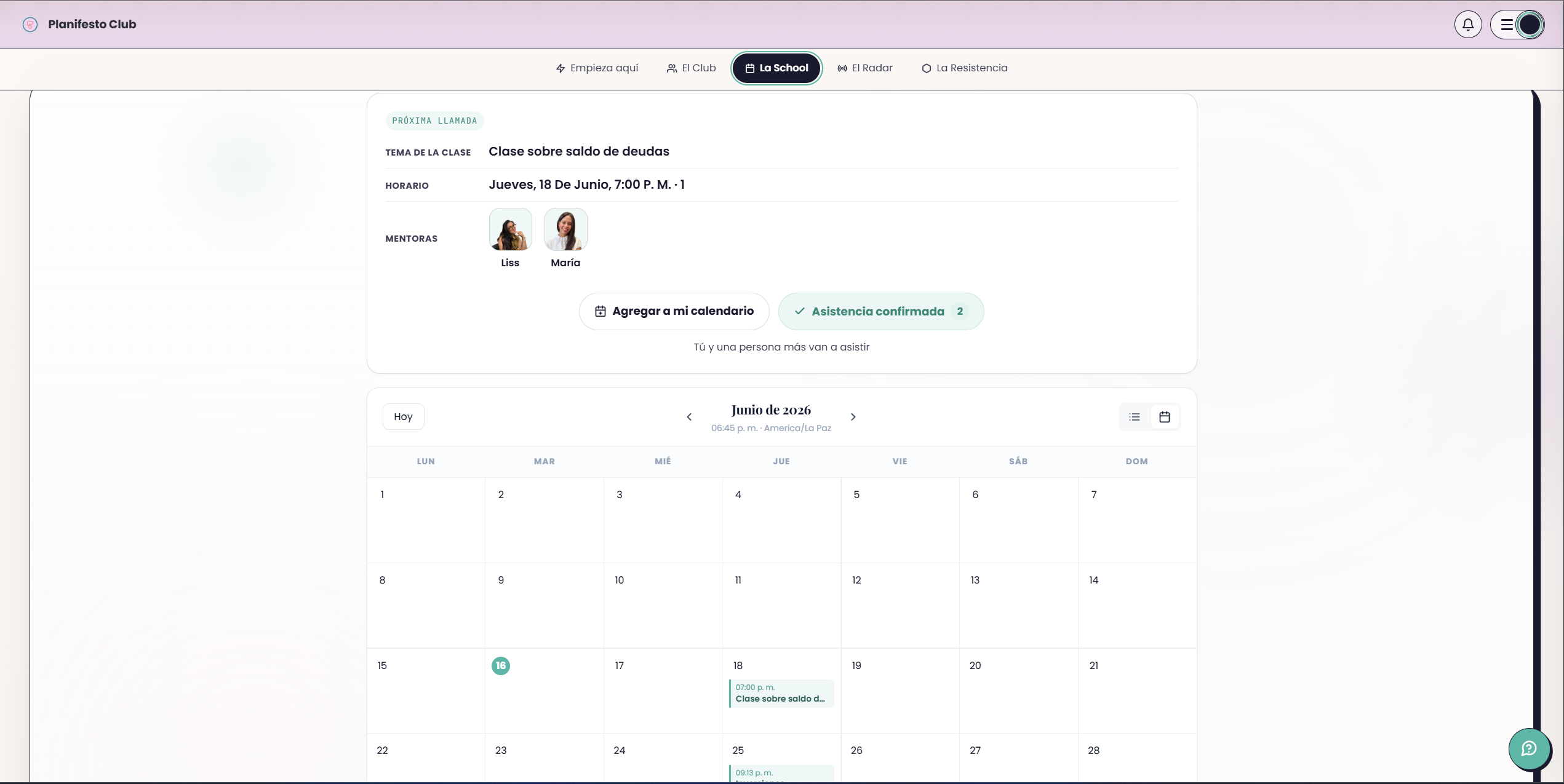Screen dimensions: 1564x784
Task: Go to previous month
Action: pos(689,417)
